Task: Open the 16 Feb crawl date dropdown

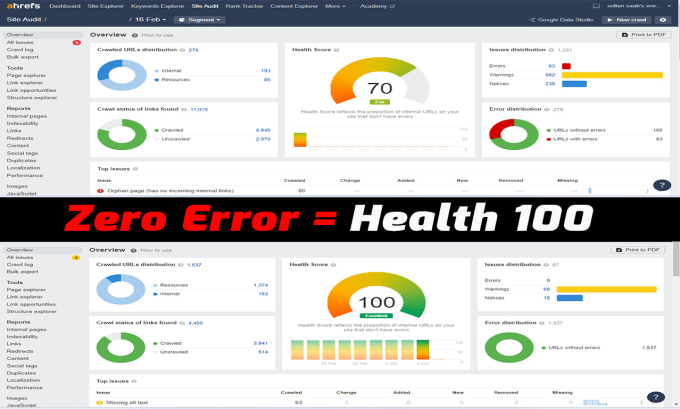Action: pyautogui.click(x=150, y=20)
